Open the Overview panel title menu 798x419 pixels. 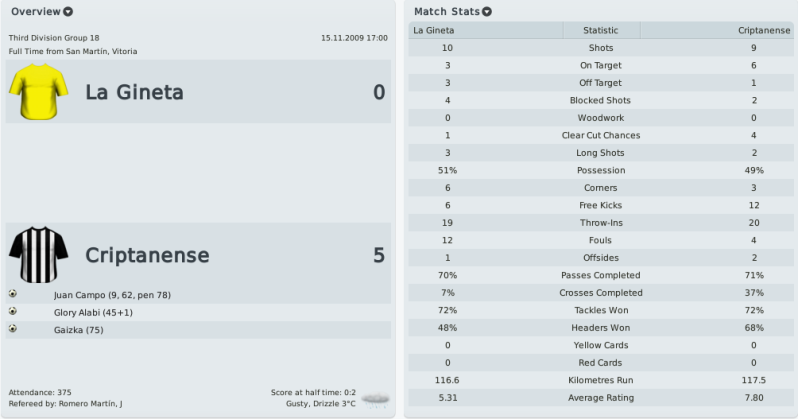36,11
